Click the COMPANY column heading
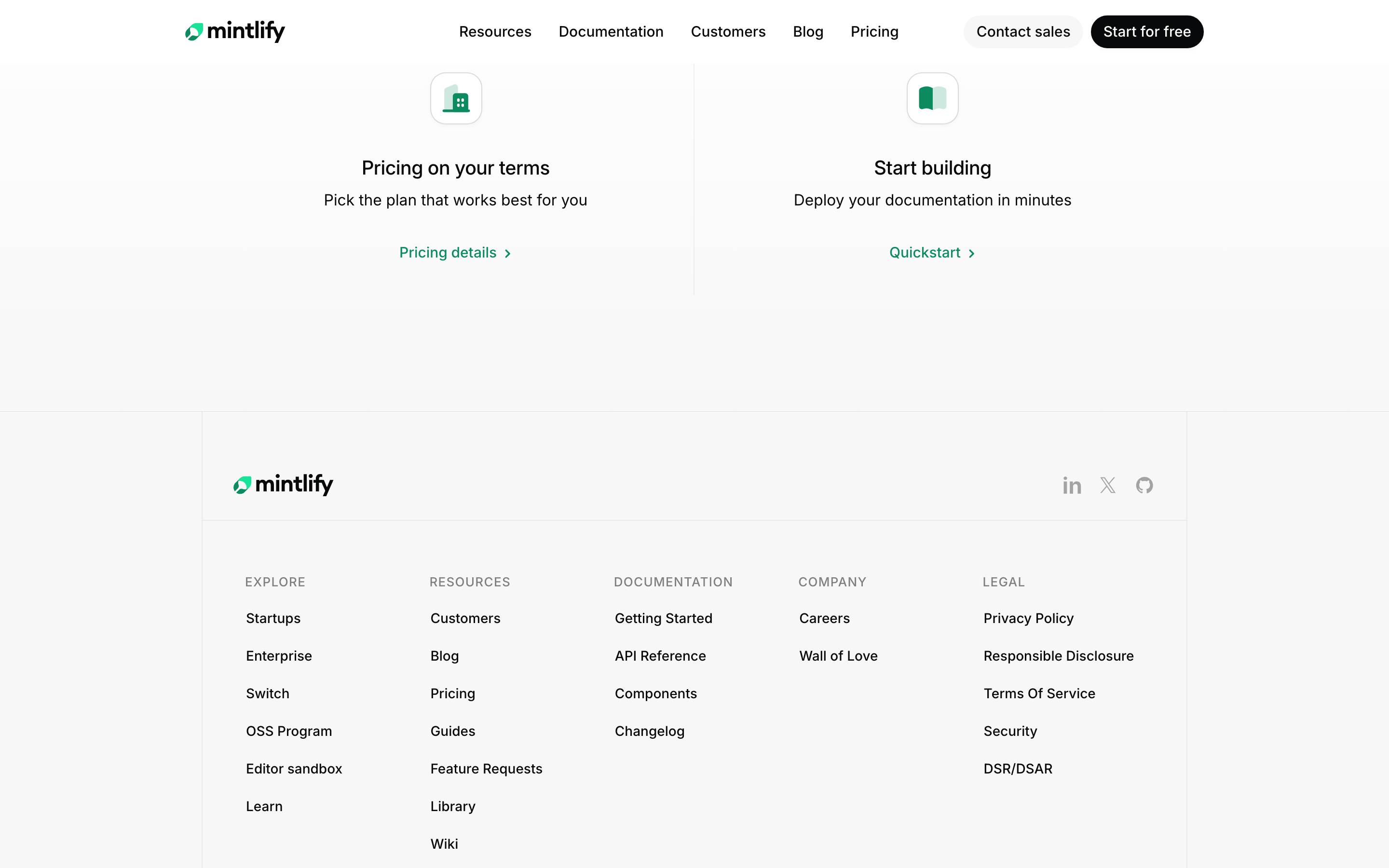 (x=832, y=582)
